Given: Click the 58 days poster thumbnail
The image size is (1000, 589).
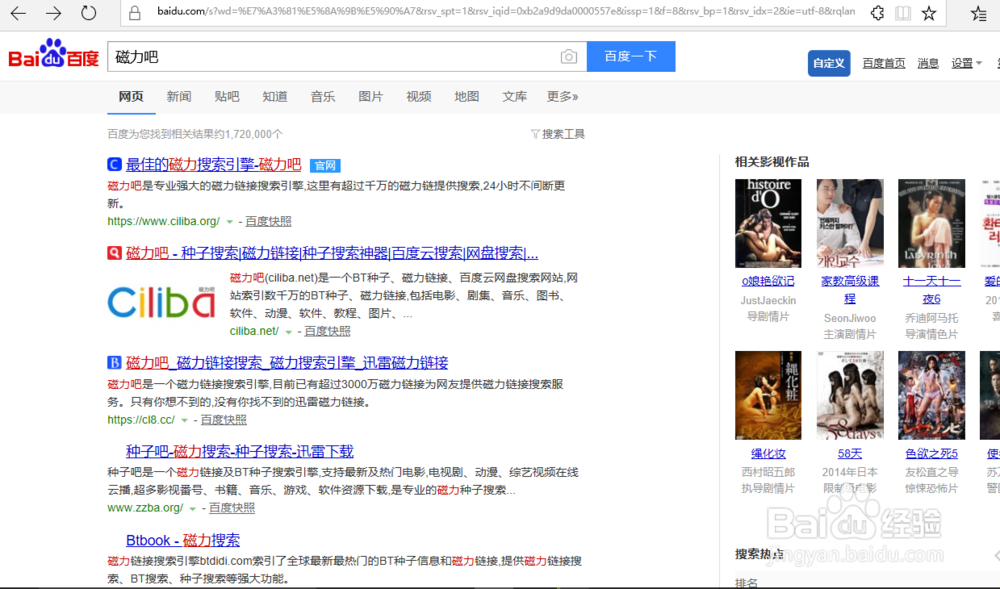Looking at the screenshot, I should 850,395.
